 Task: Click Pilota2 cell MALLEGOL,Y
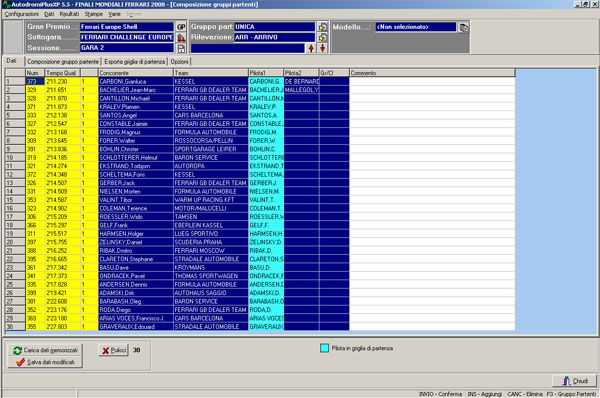pyautogui.click(x=301, y=90)
